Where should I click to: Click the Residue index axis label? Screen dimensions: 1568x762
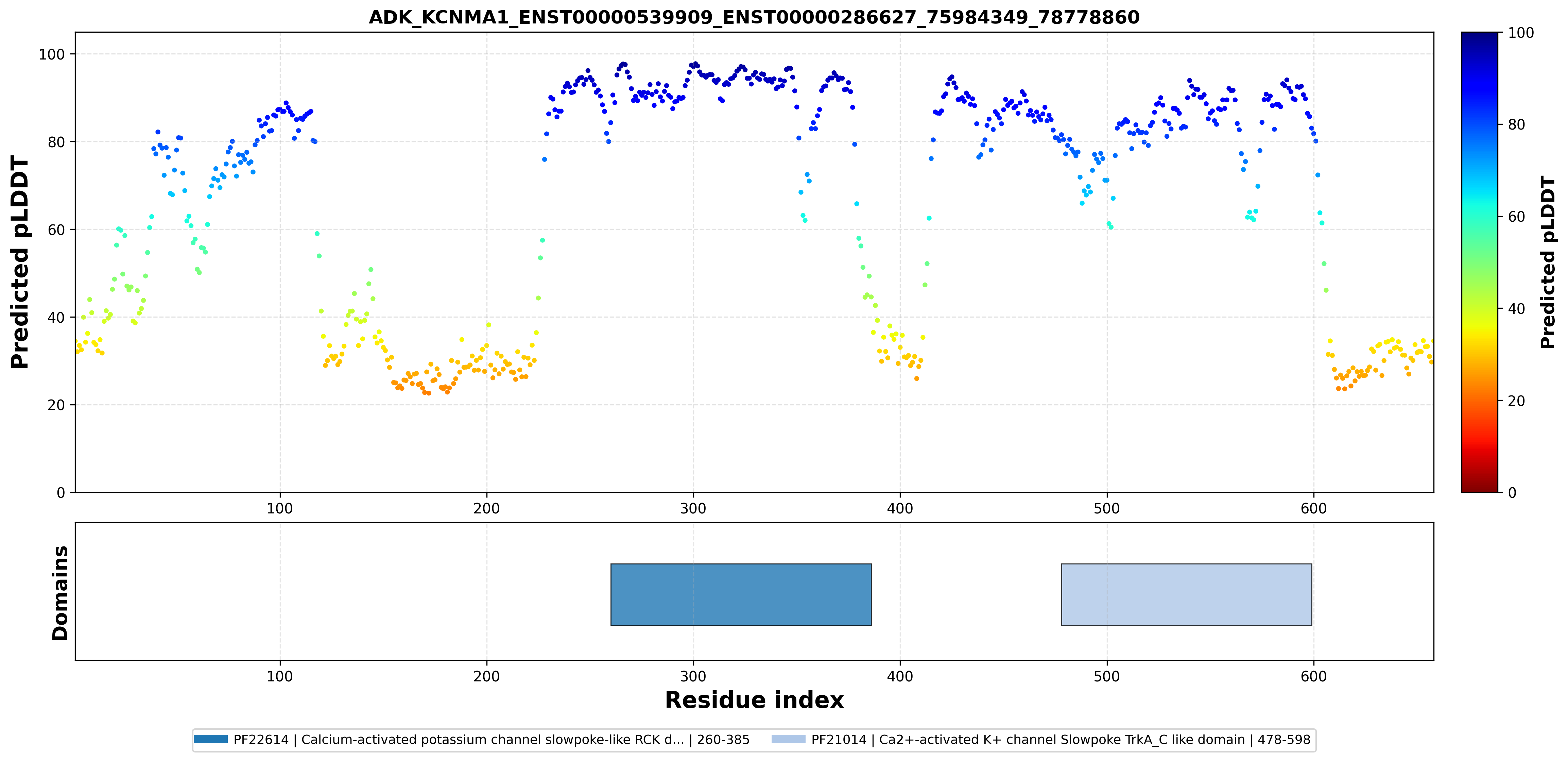click(x=754, y=700)
